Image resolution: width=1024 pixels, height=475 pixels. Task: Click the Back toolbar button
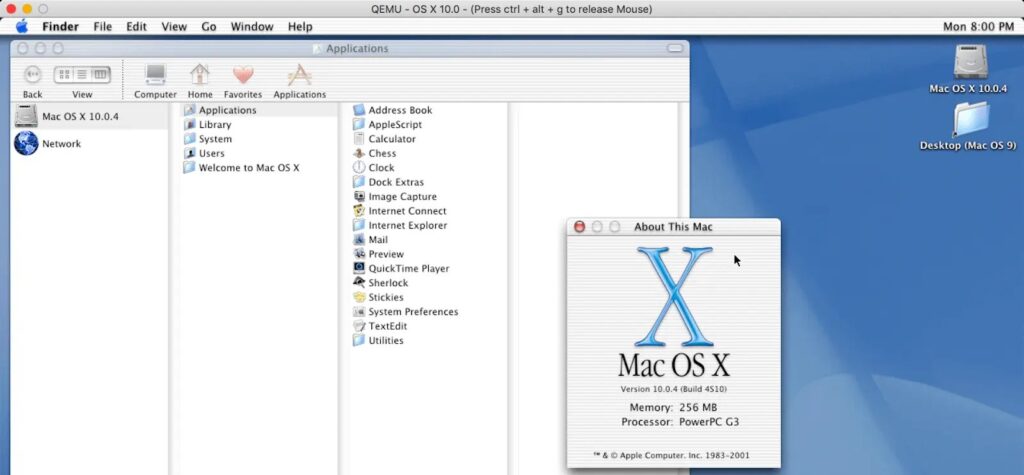pyautogui.click(x=32, y=81)
